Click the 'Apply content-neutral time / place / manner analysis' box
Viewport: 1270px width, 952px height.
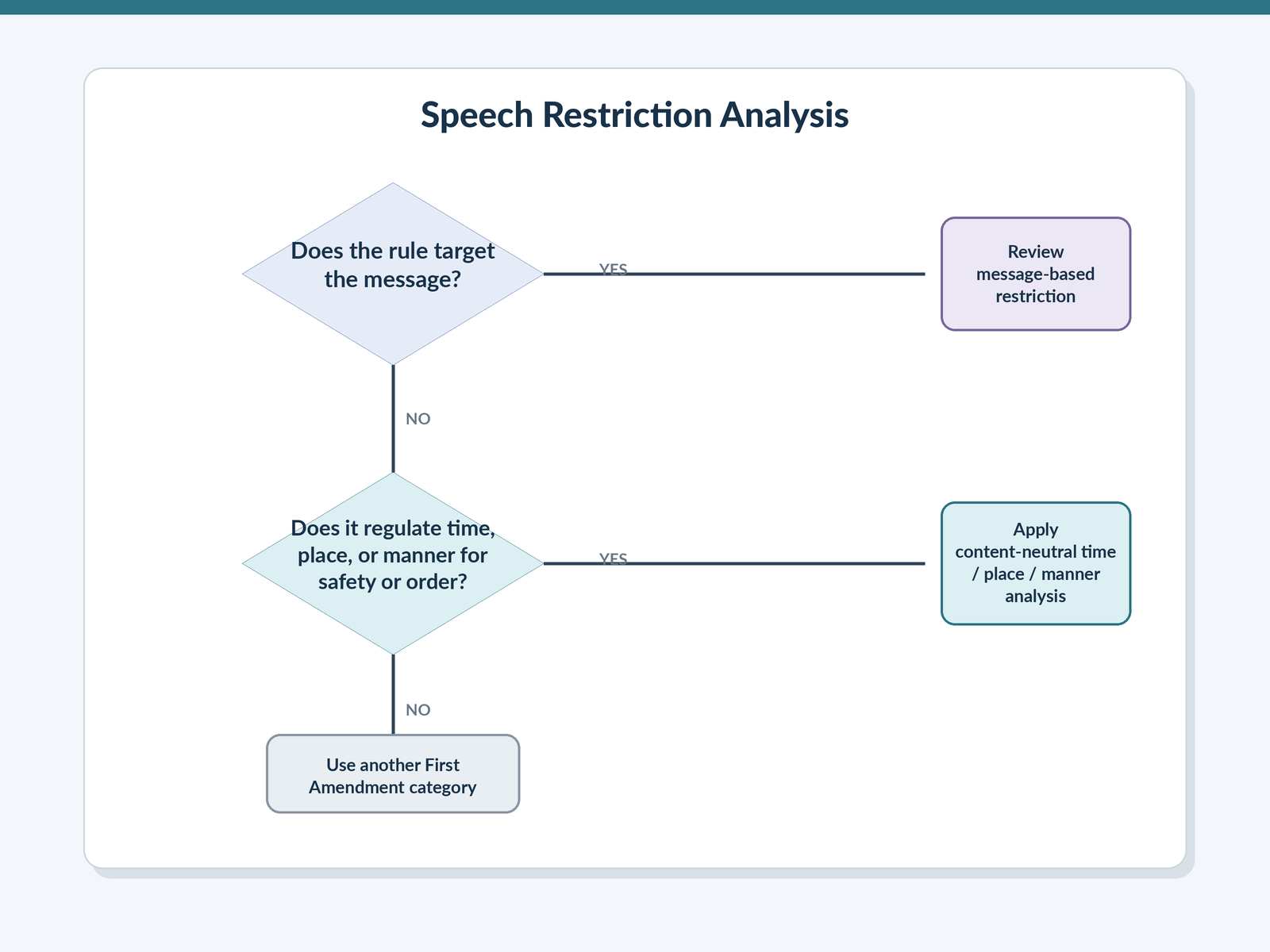[x=1036, y=563]
